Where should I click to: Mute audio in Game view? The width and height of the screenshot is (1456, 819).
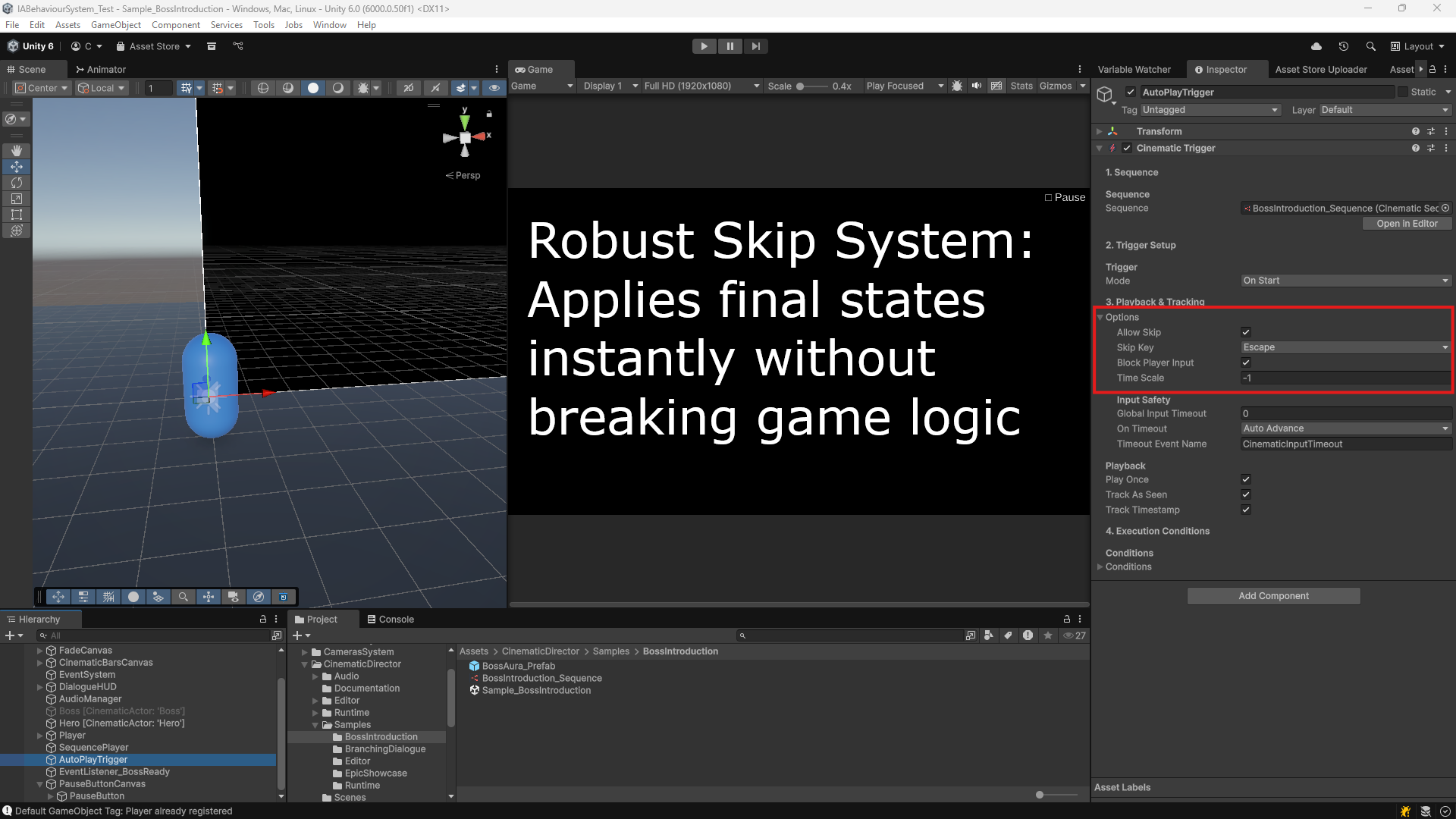tap(977, 86)
